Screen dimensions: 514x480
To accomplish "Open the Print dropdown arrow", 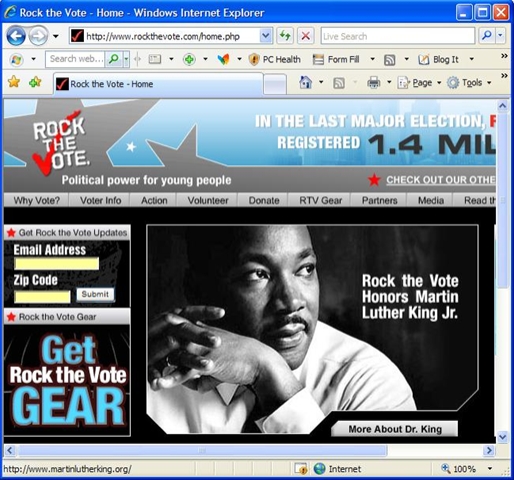I will [x=389, y=82].
